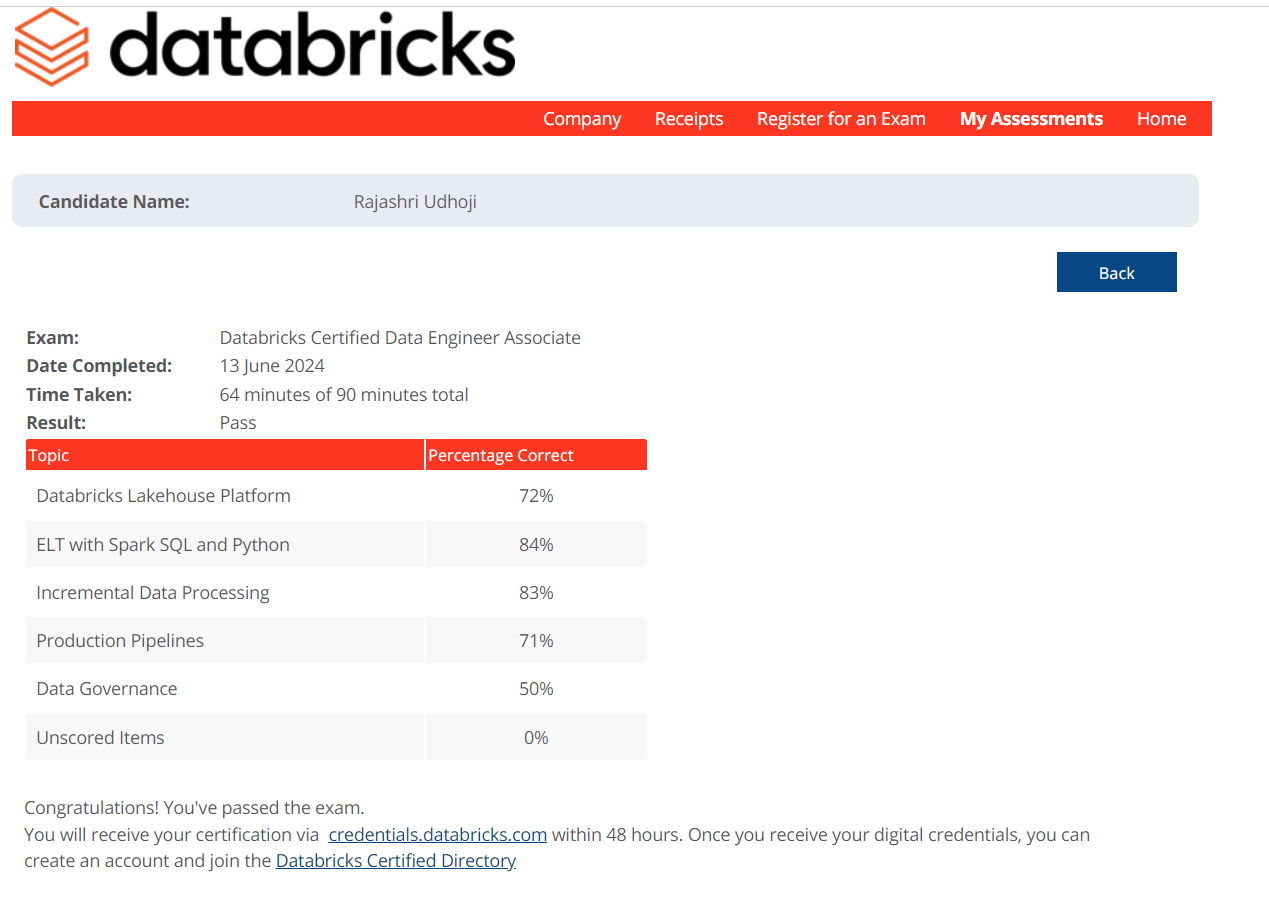
Task: Go to the Home menu item
Action: (x=1161, y=118)
